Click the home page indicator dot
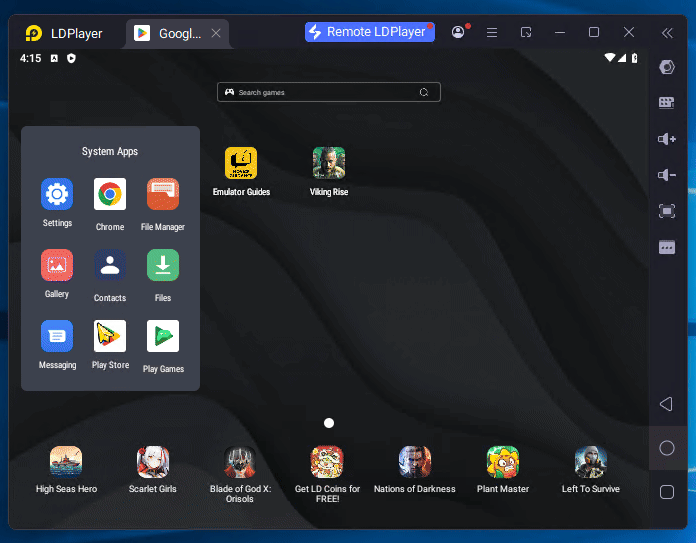 point(329,423)
